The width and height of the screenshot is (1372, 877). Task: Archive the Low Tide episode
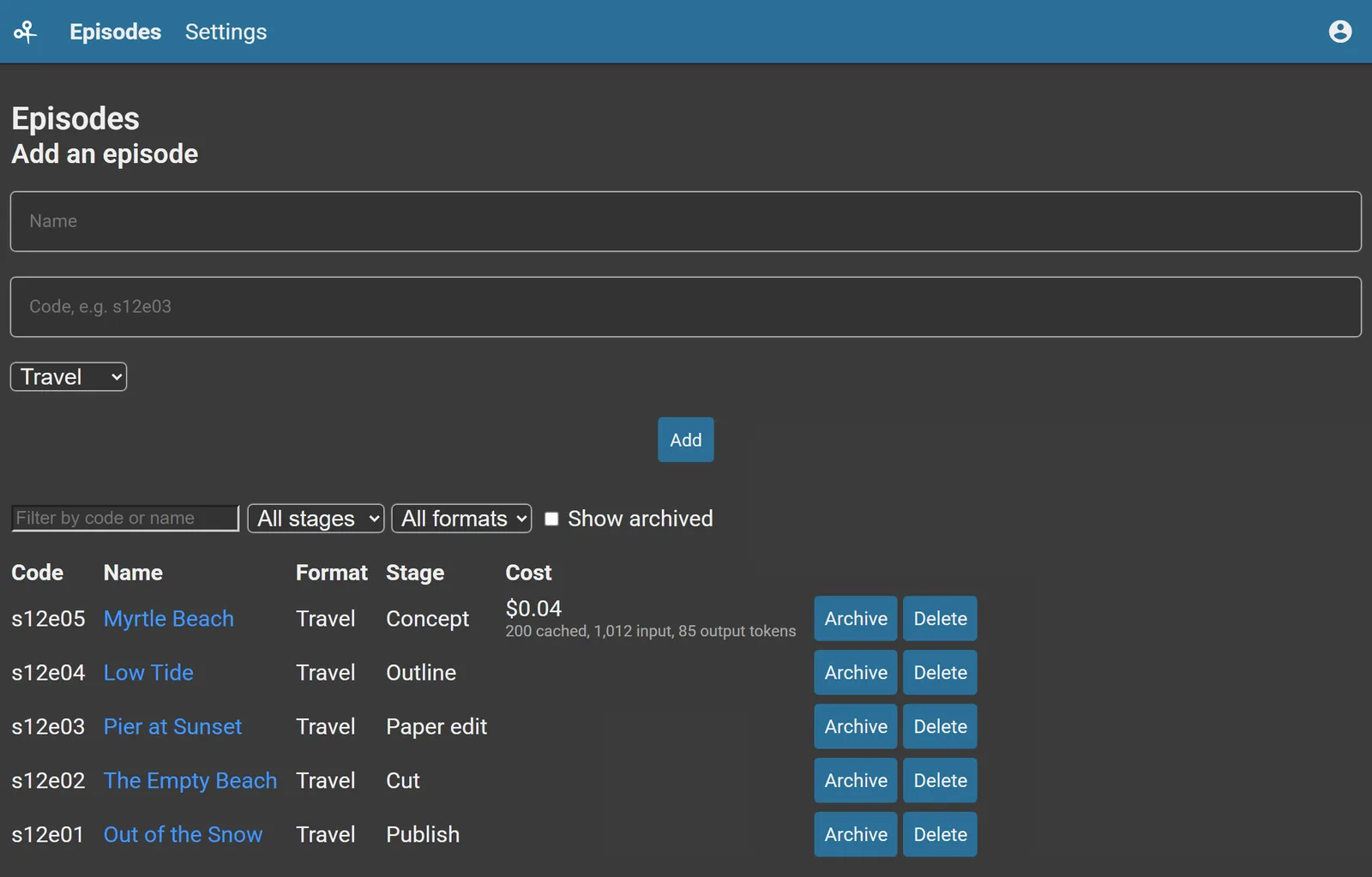(856, 672)
